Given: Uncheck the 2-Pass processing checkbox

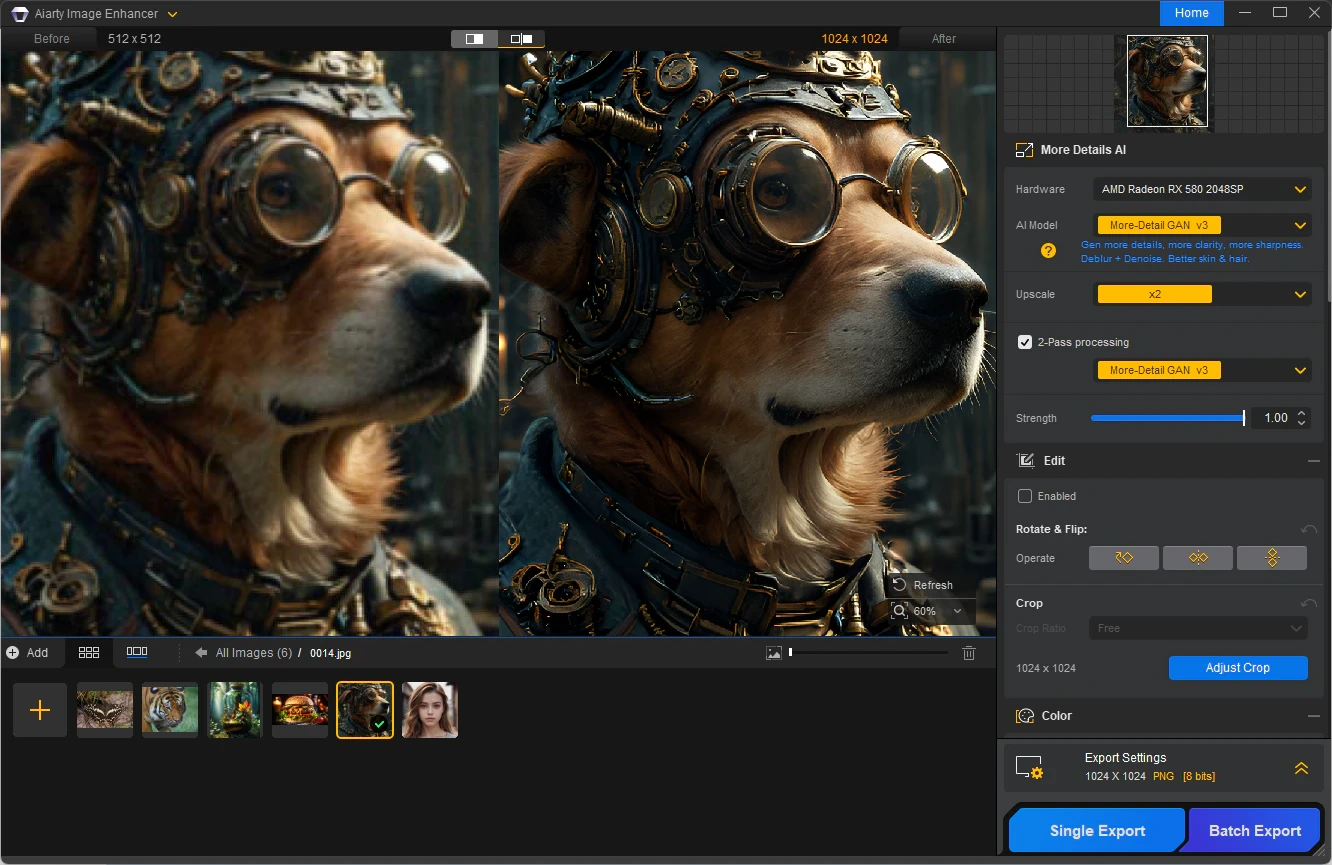Looking at the screenshot, I should coord(1025,342).
